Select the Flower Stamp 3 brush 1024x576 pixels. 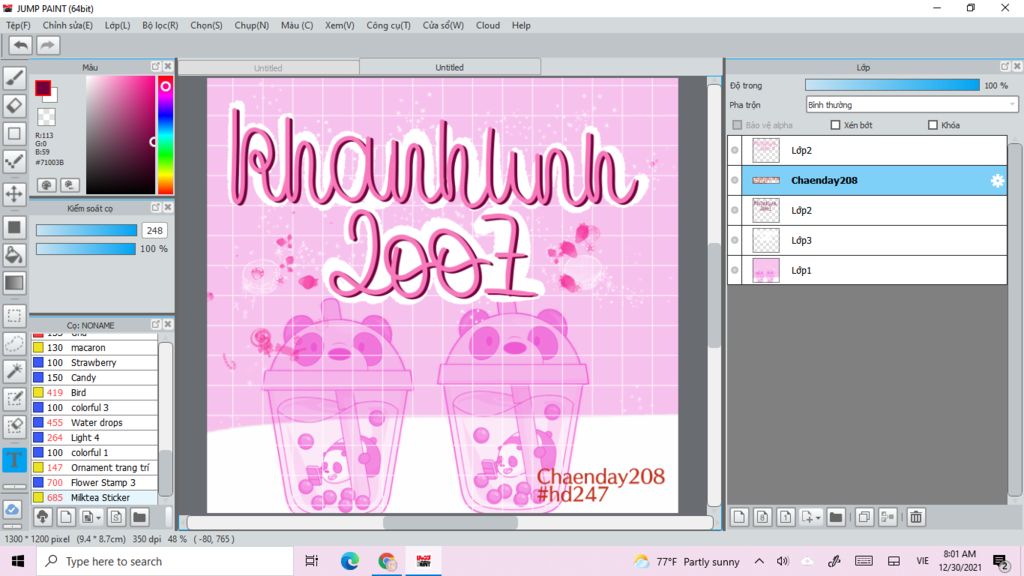click(x=95, y=483)
